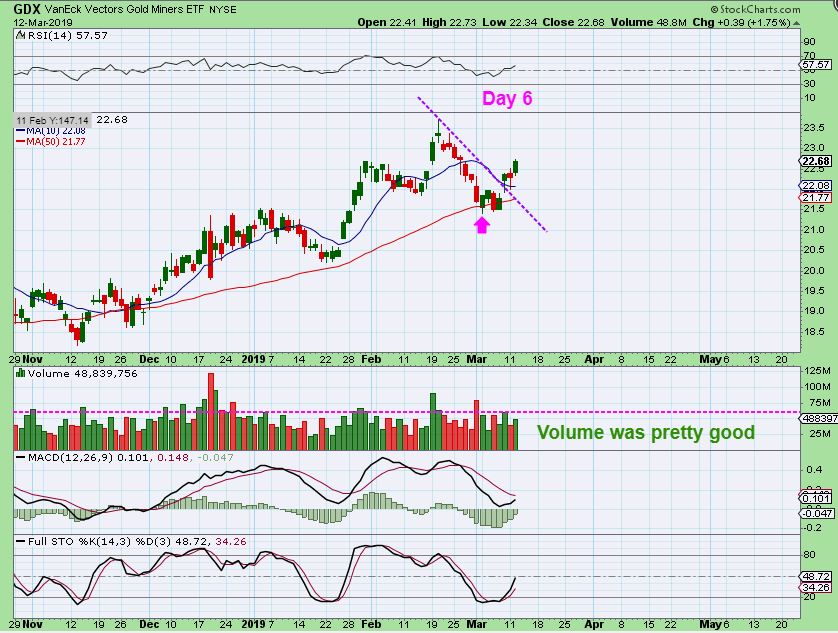The width and height of the screenshot is (838, 633).
Task: Select the GDX ticker symbol
Action: (27, 9)
